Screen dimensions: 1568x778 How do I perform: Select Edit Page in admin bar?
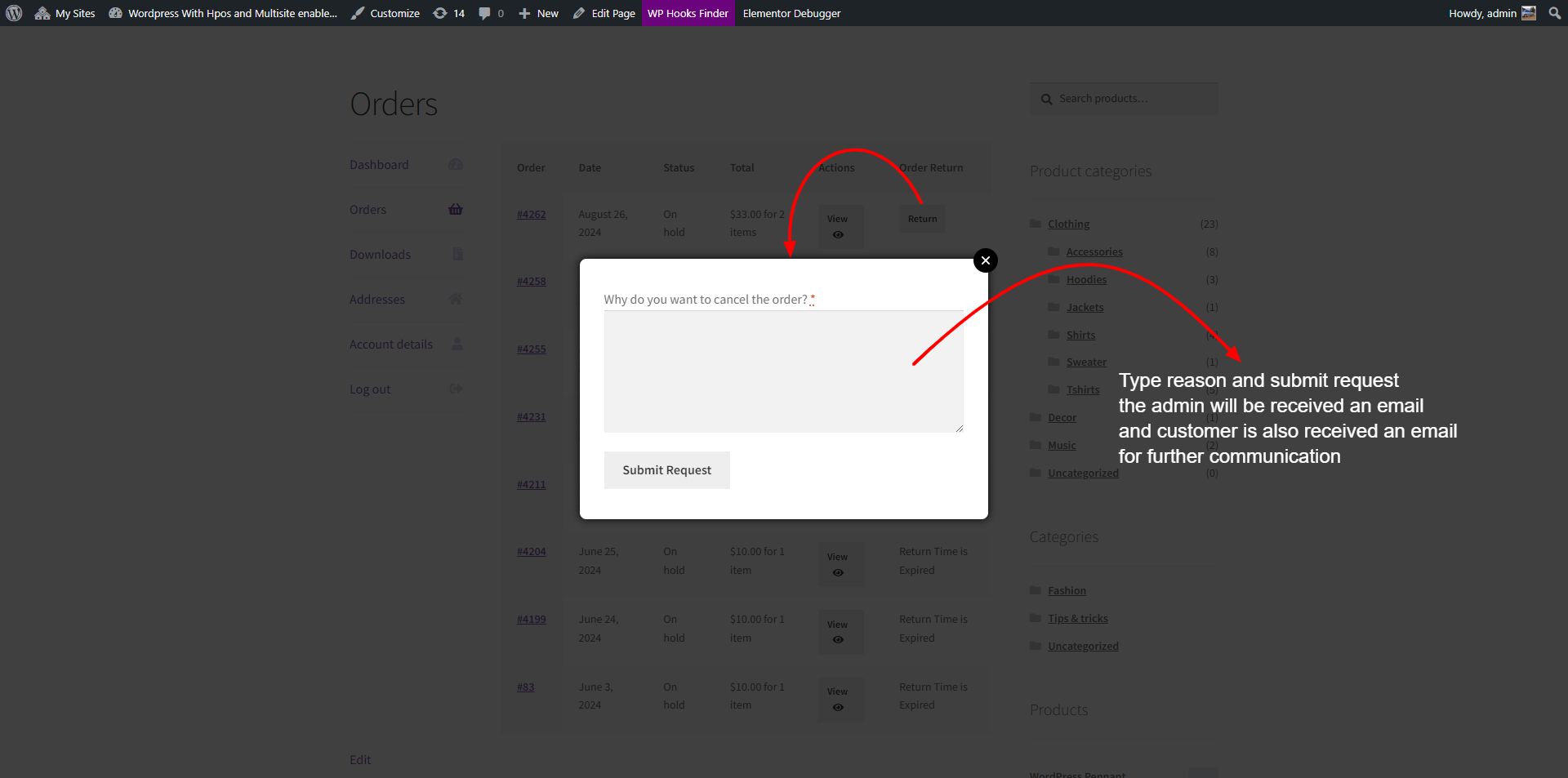tap(604, 13)
